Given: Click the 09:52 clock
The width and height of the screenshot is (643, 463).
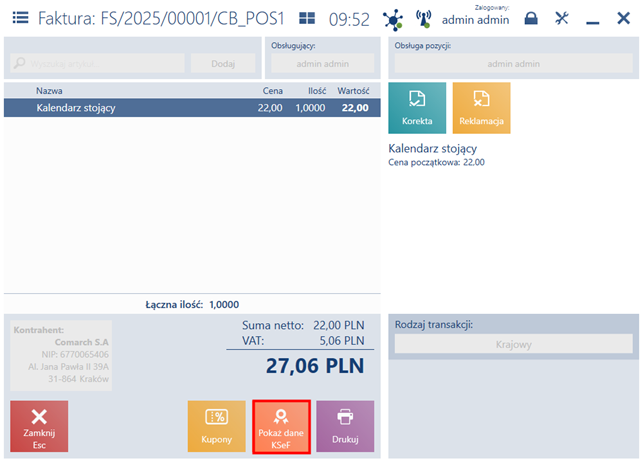Looking at the screenshot, I should pyautogui.click(x=349, y=19).
